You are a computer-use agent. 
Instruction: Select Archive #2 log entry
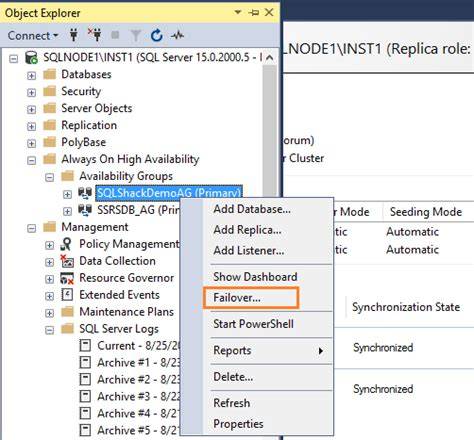[x=138, y=379]
